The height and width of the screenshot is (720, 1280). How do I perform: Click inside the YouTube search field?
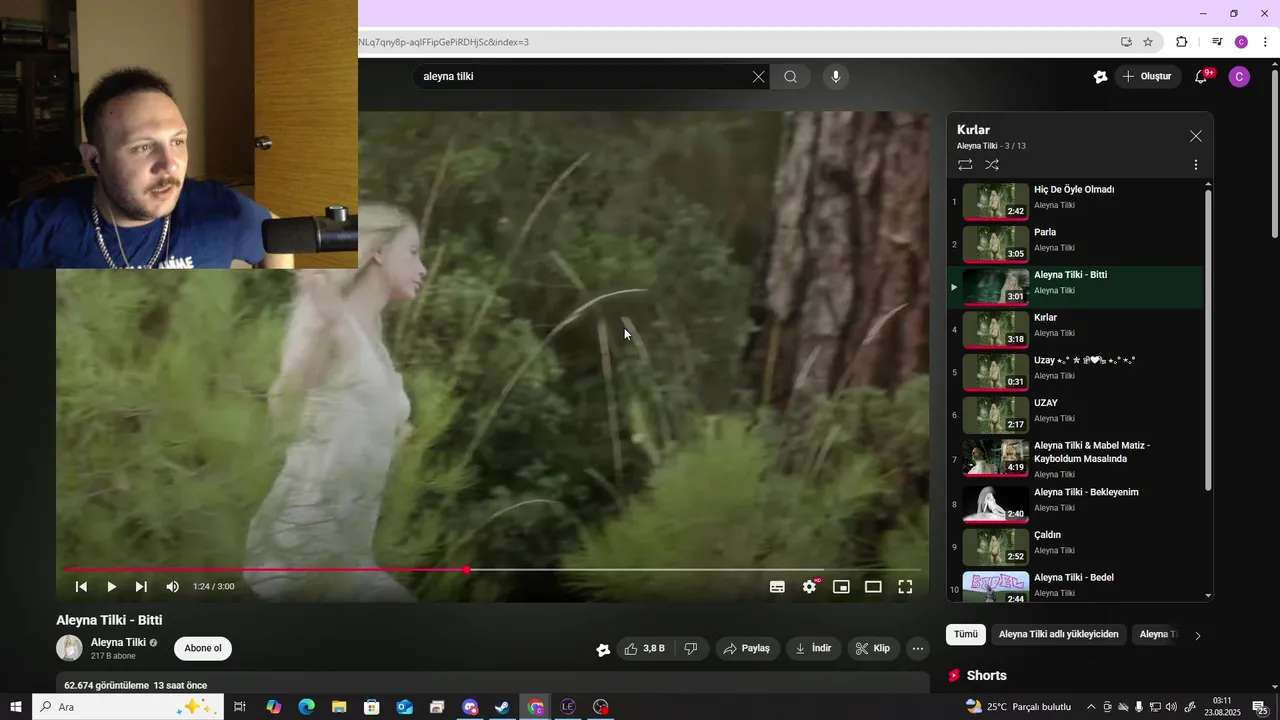click(585, 77)
